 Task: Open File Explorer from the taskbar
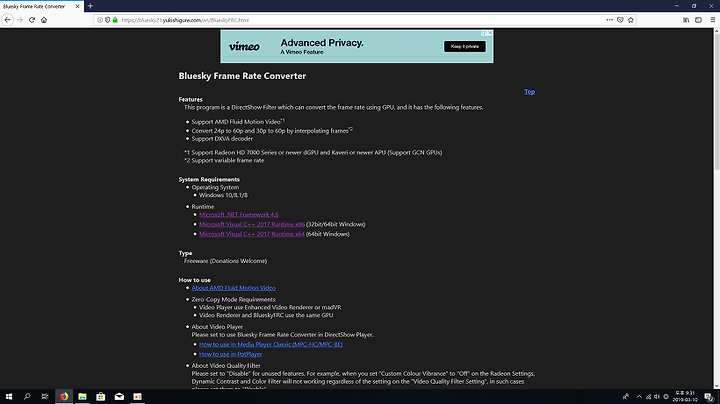coord(82,397)
